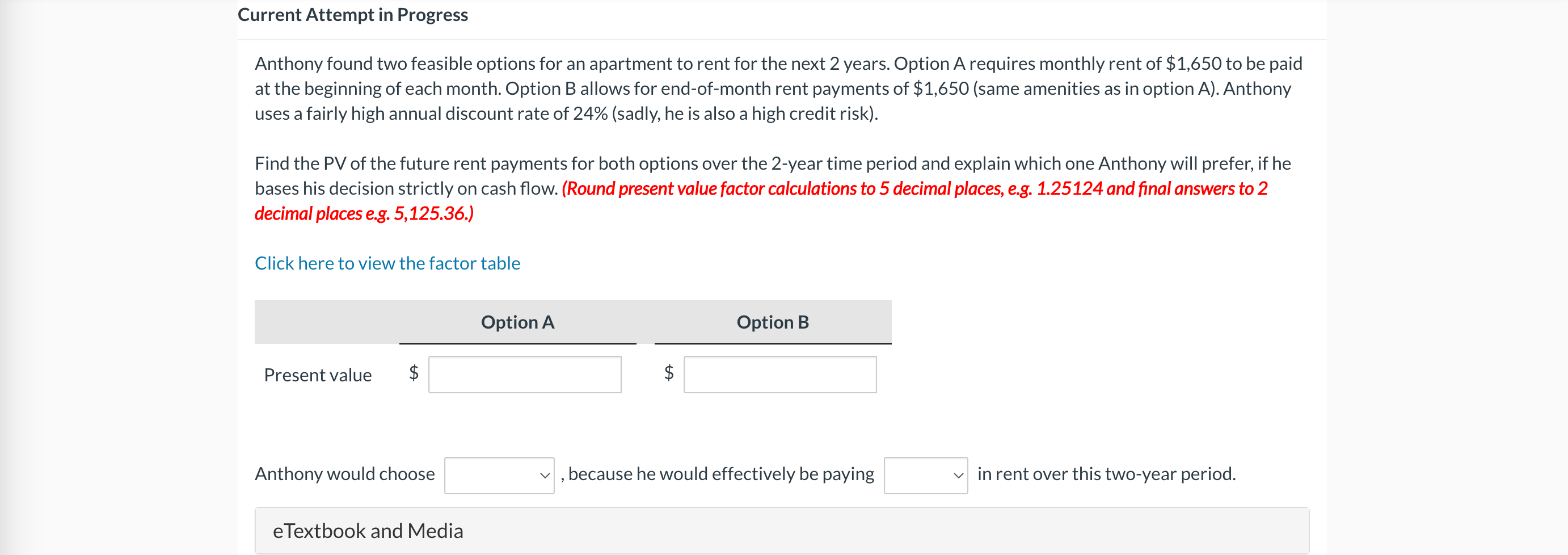
Task: Choose an option in the first blank dropdown
Action: point(499,474)
